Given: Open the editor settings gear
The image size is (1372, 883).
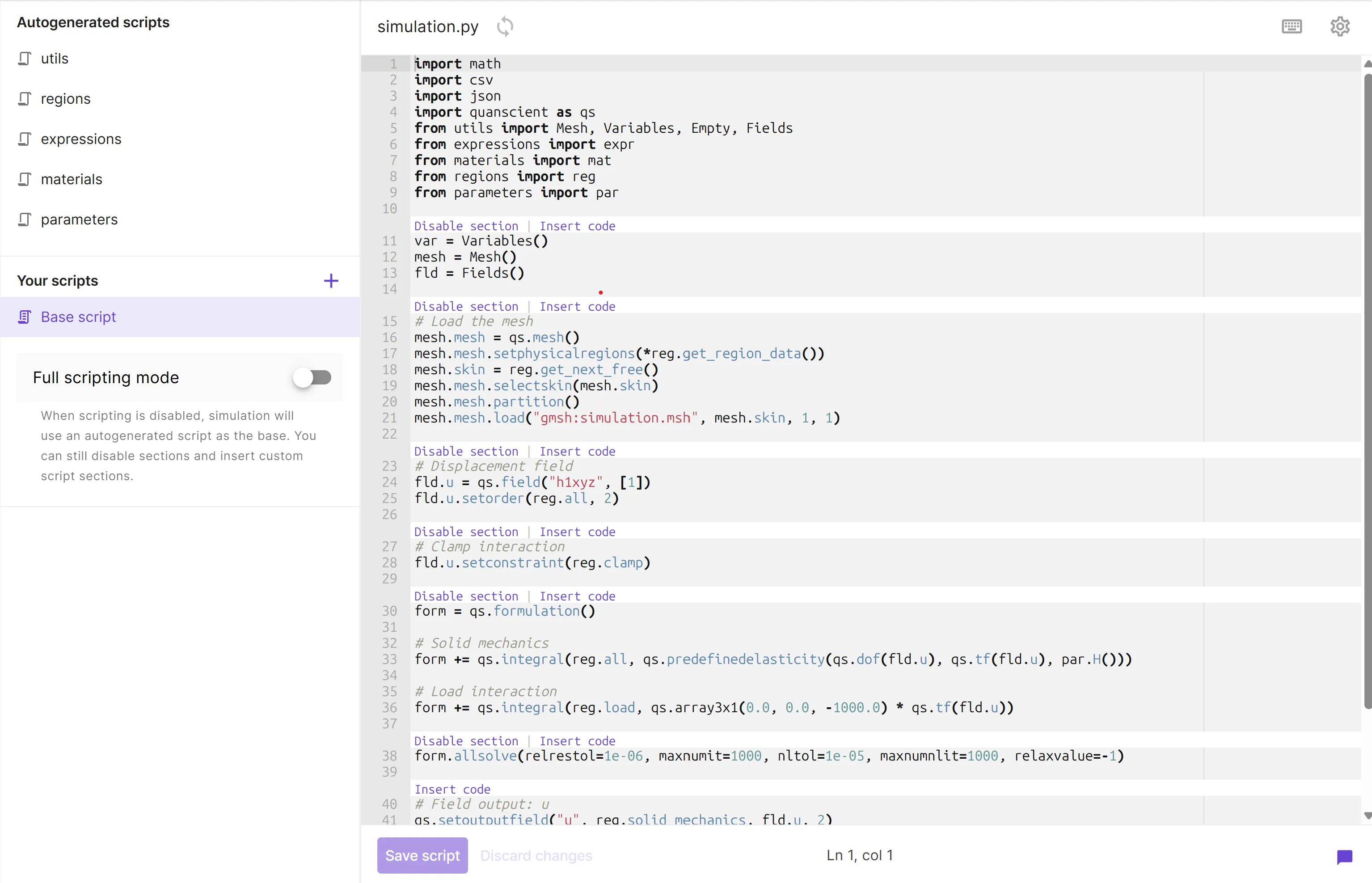Looking at the screenshot, I should pyautogui.click(x=1340, y=26).
